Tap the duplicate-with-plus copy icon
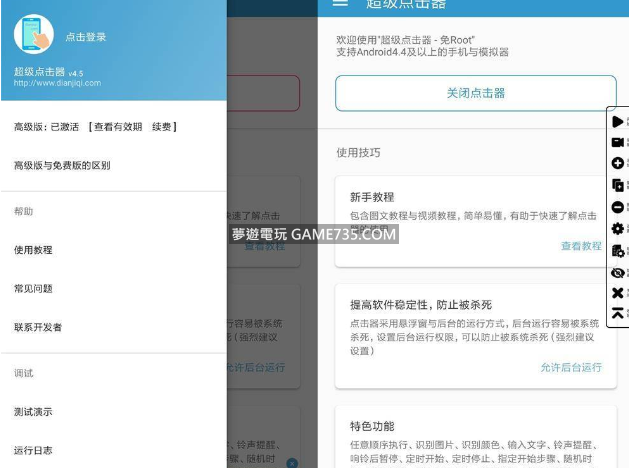 pyautogui.click(x=618, y=185)
